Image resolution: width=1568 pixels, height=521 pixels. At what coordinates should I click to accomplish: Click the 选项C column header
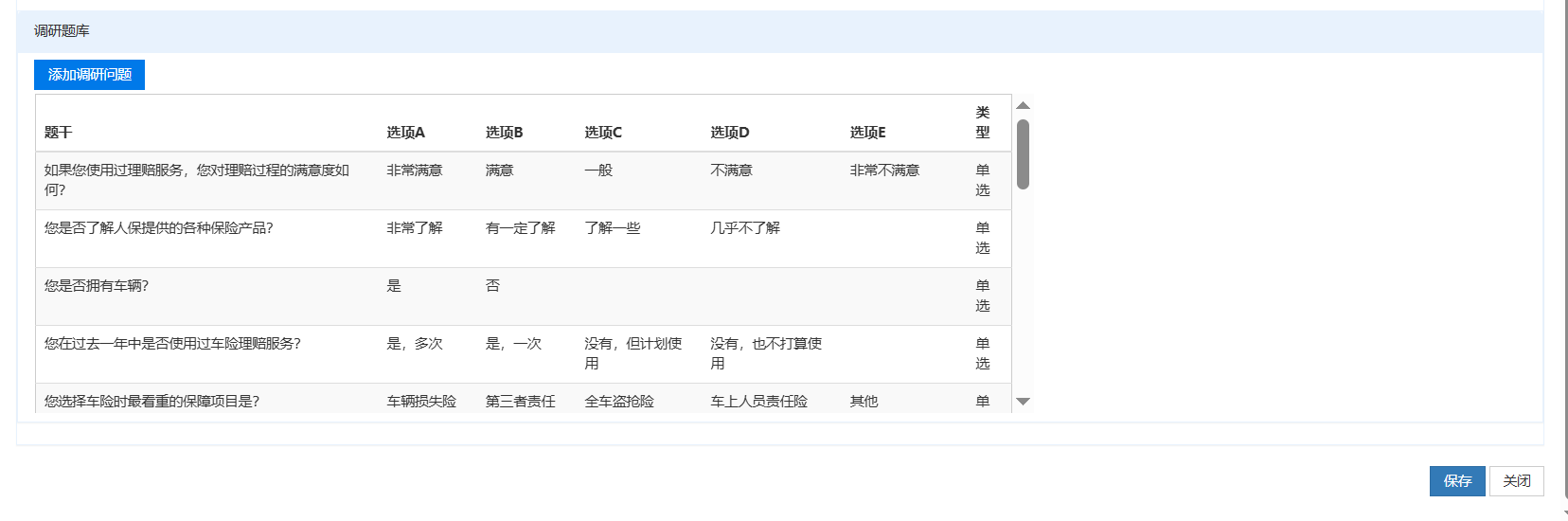coord(603,133)
